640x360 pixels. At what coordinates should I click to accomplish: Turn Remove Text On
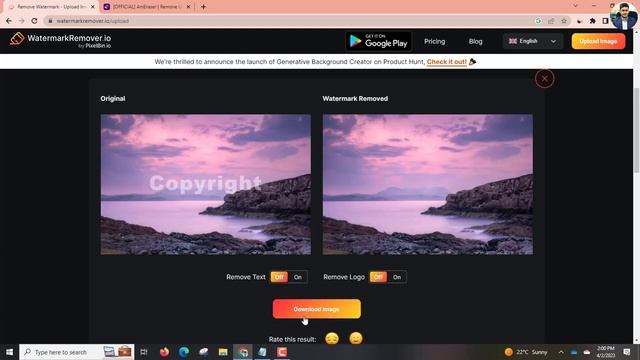(x=298, y=277)
